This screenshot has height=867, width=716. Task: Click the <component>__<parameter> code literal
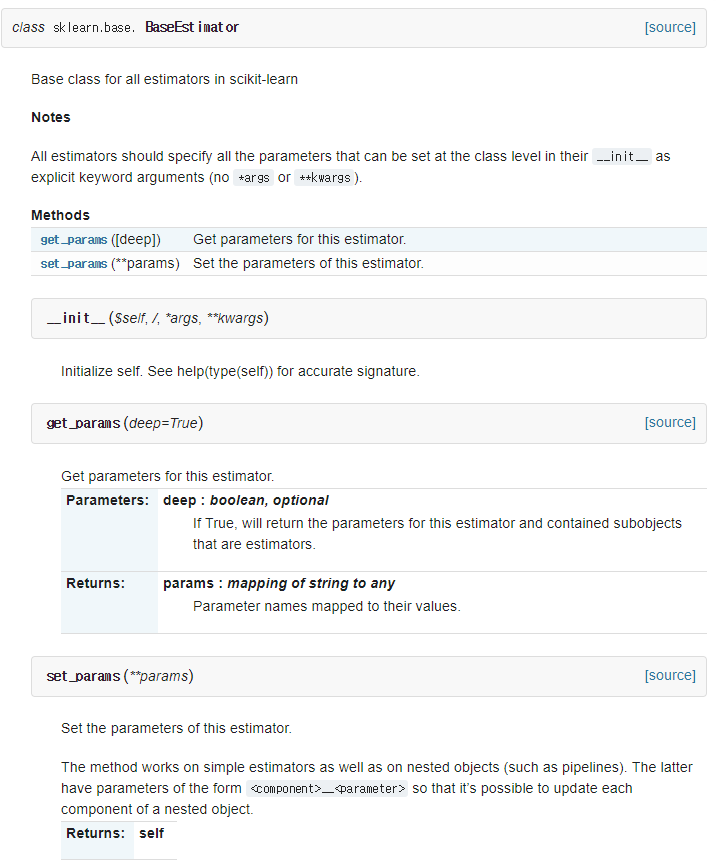[327, 788]
